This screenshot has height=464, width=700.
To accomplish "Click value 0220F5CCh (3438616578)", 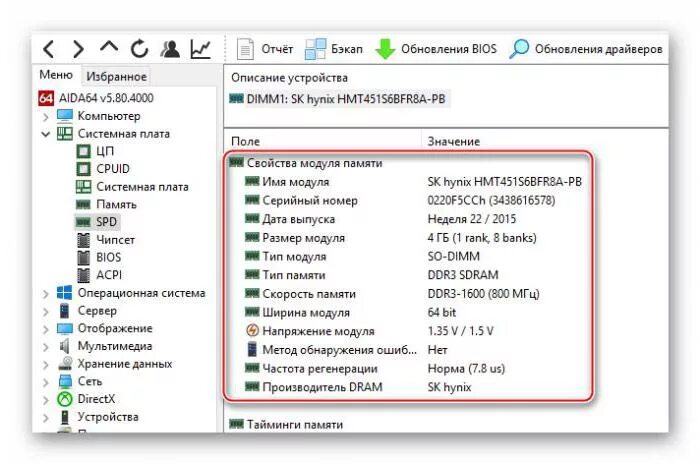I will 492,201.
